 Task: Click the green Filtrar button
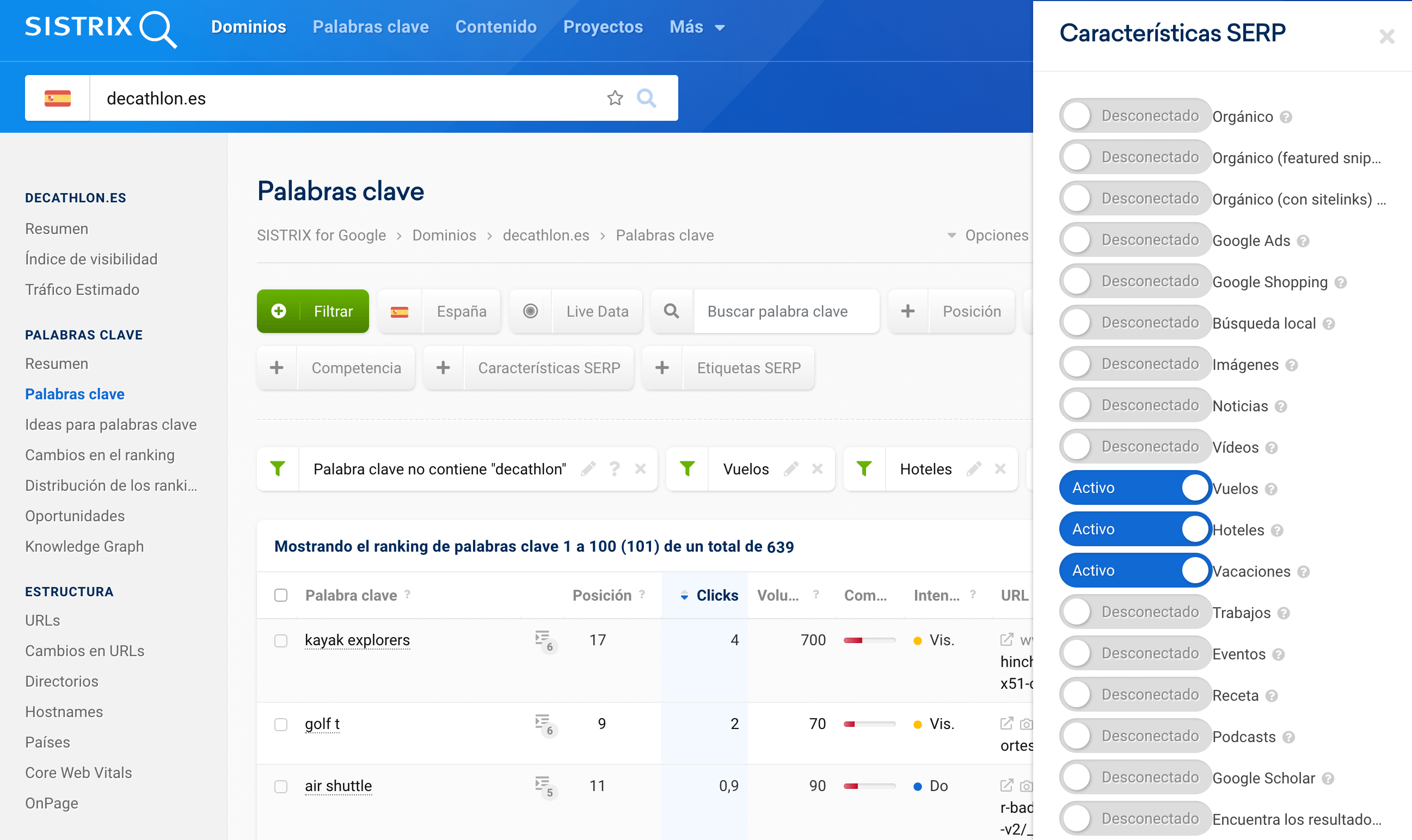click(312, 311)
